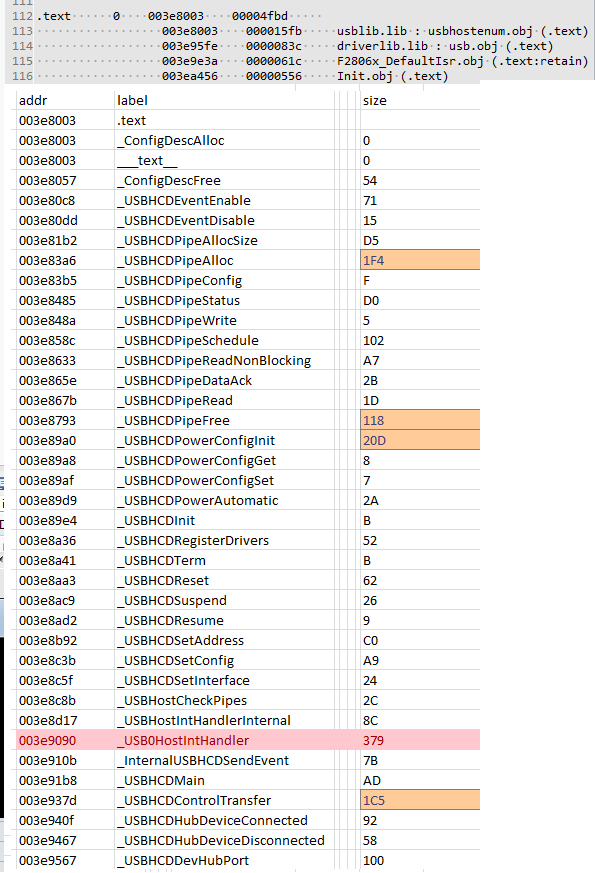Select the red _USB0HostIntHandler label cell

click(x=224, y=740)
